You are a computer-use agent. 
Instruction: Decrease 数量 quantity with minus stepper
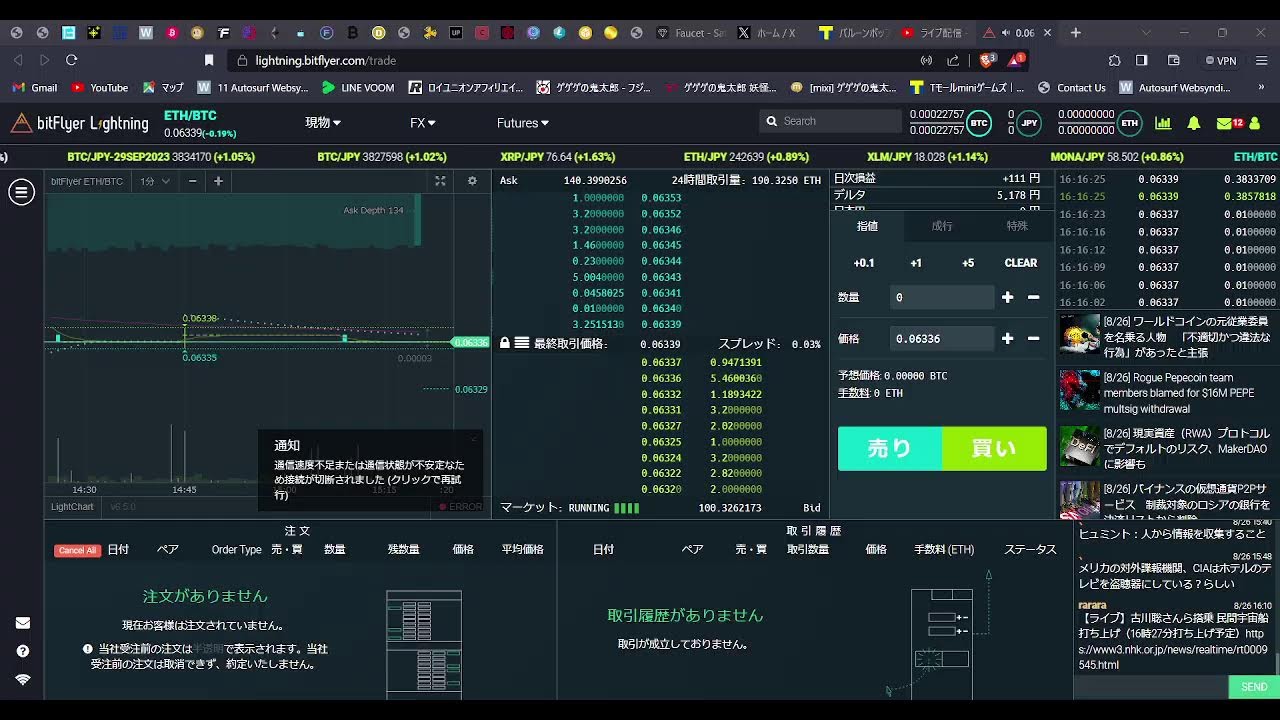(1033, 297)
